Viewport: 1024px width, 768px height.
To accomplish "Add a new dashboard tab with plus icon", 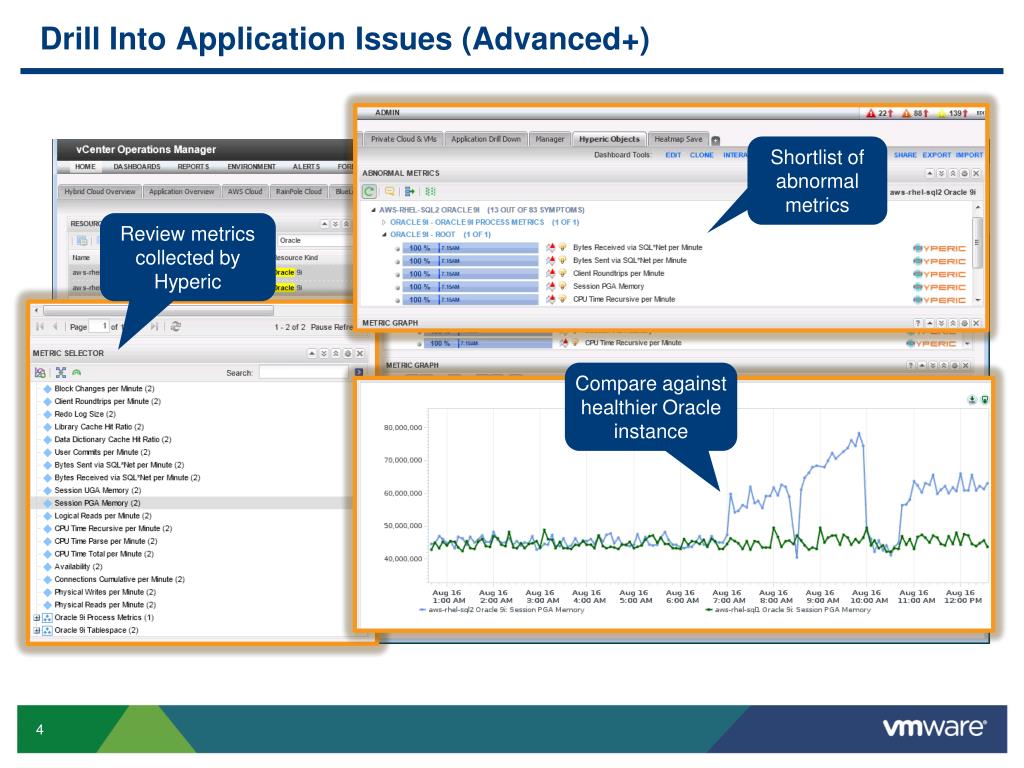I will tap(715, 140).
